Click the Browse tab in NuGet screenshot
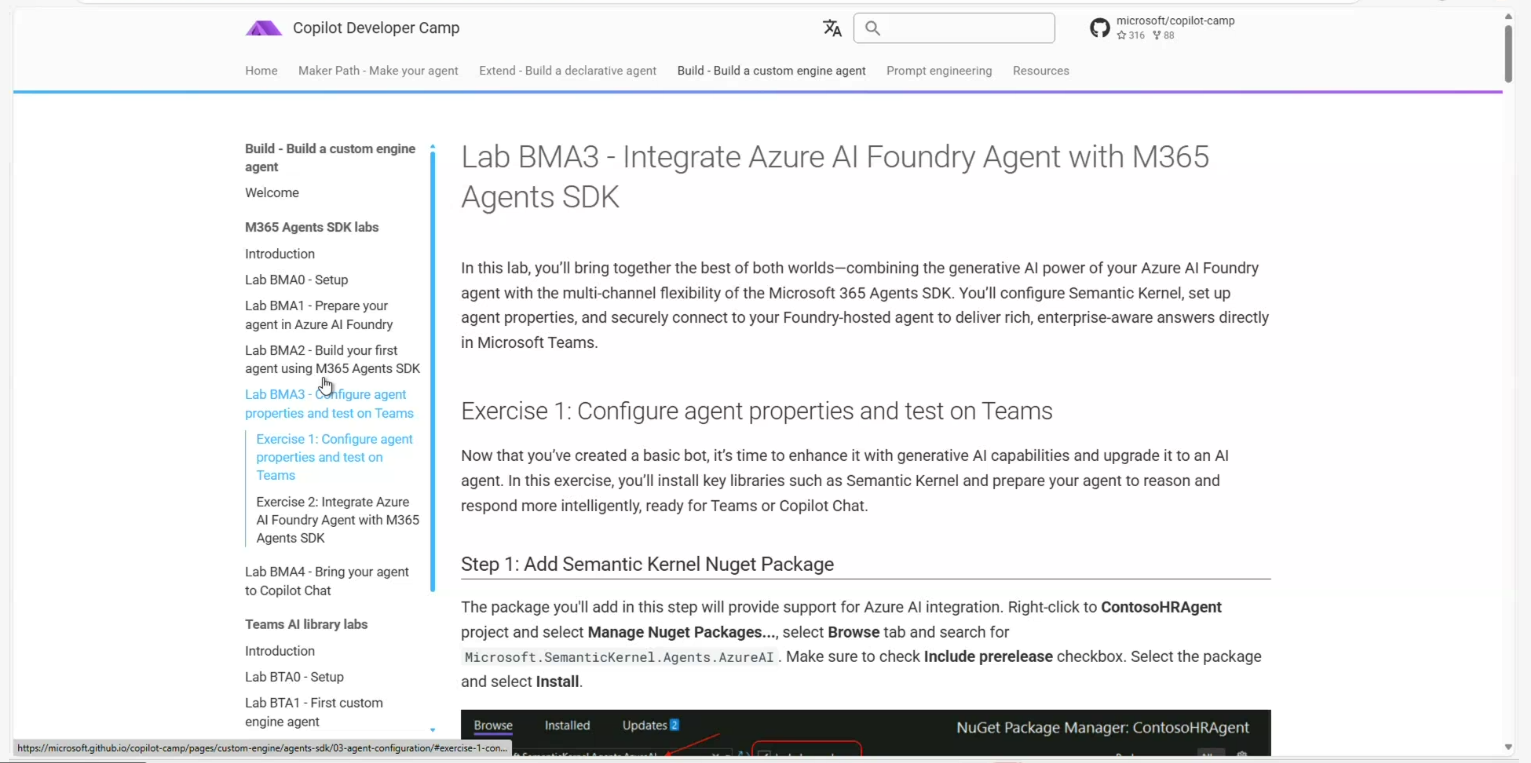 [493, 726]
